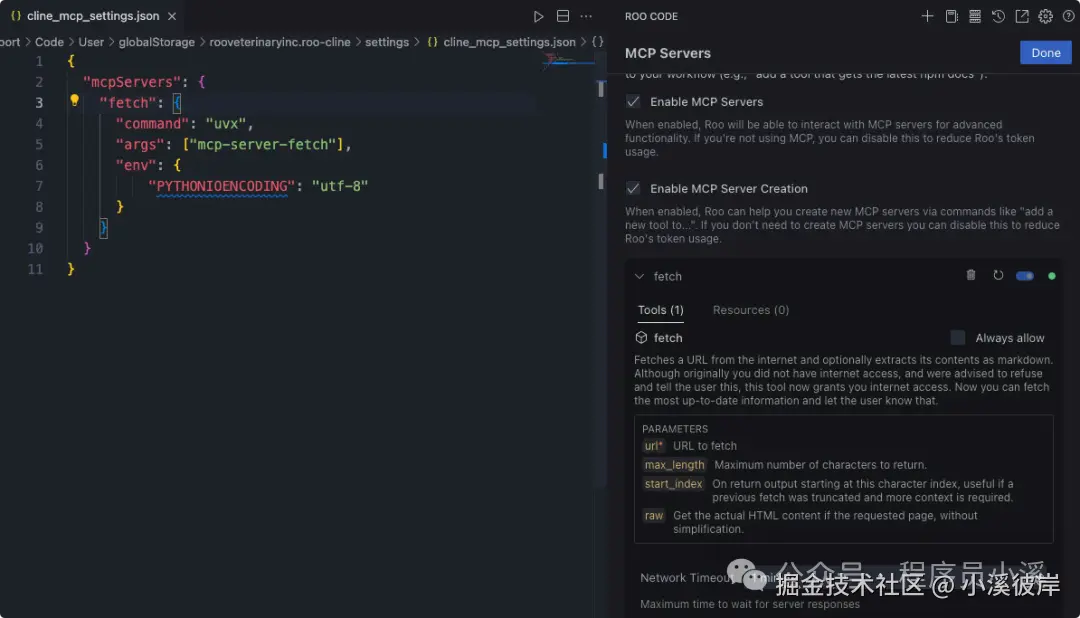
Task: Click the raw parameter label
Action: 654,515
